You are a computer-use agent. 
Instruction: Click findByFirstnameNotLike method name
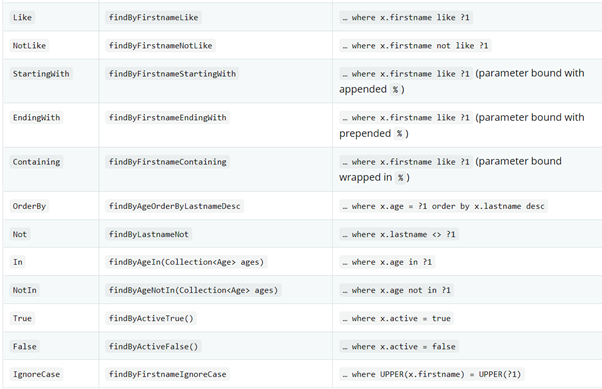pyautogui.click(x=160, y=46)
